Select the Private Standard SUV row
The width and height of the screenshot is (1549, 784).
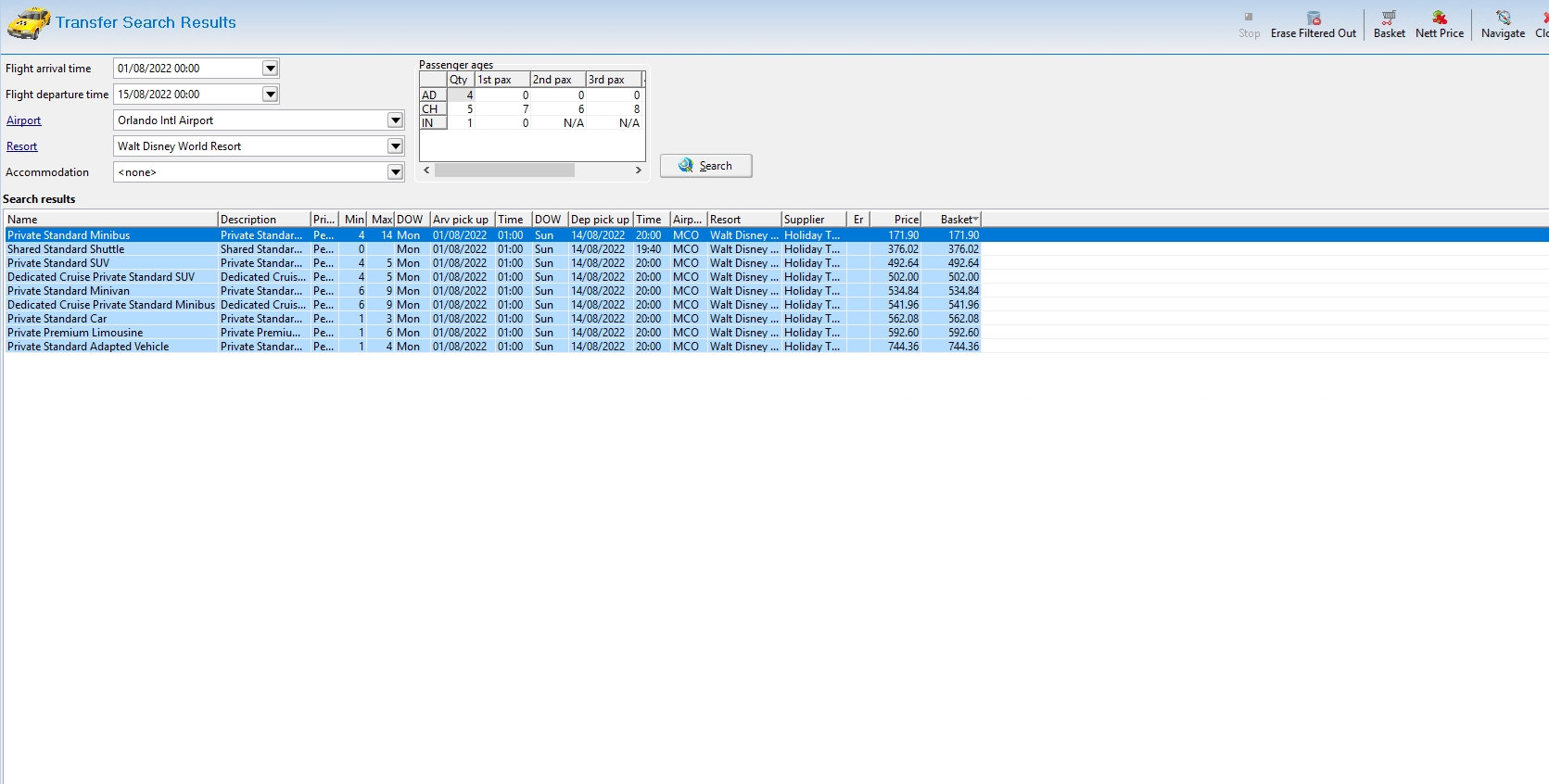[x=493, y=263]
